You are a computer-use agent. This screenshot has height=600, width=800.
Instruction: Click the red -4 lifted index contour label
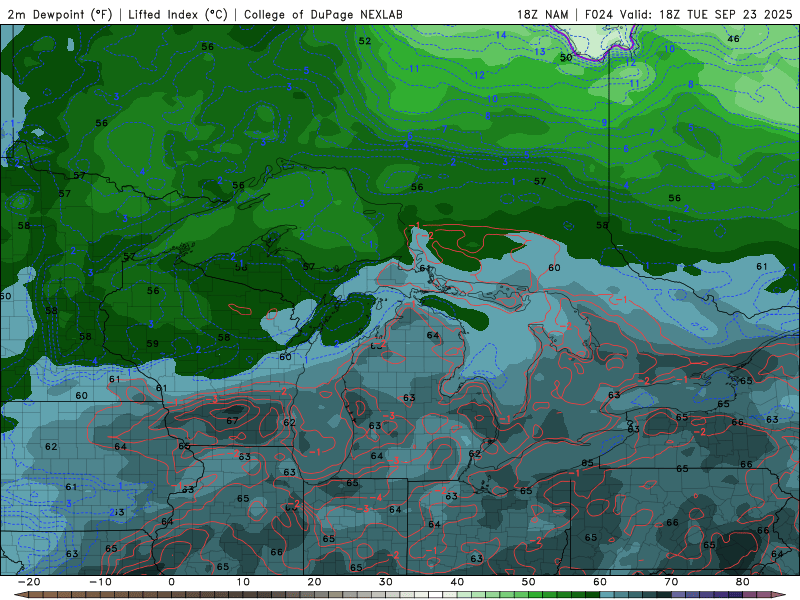point(376,497)
